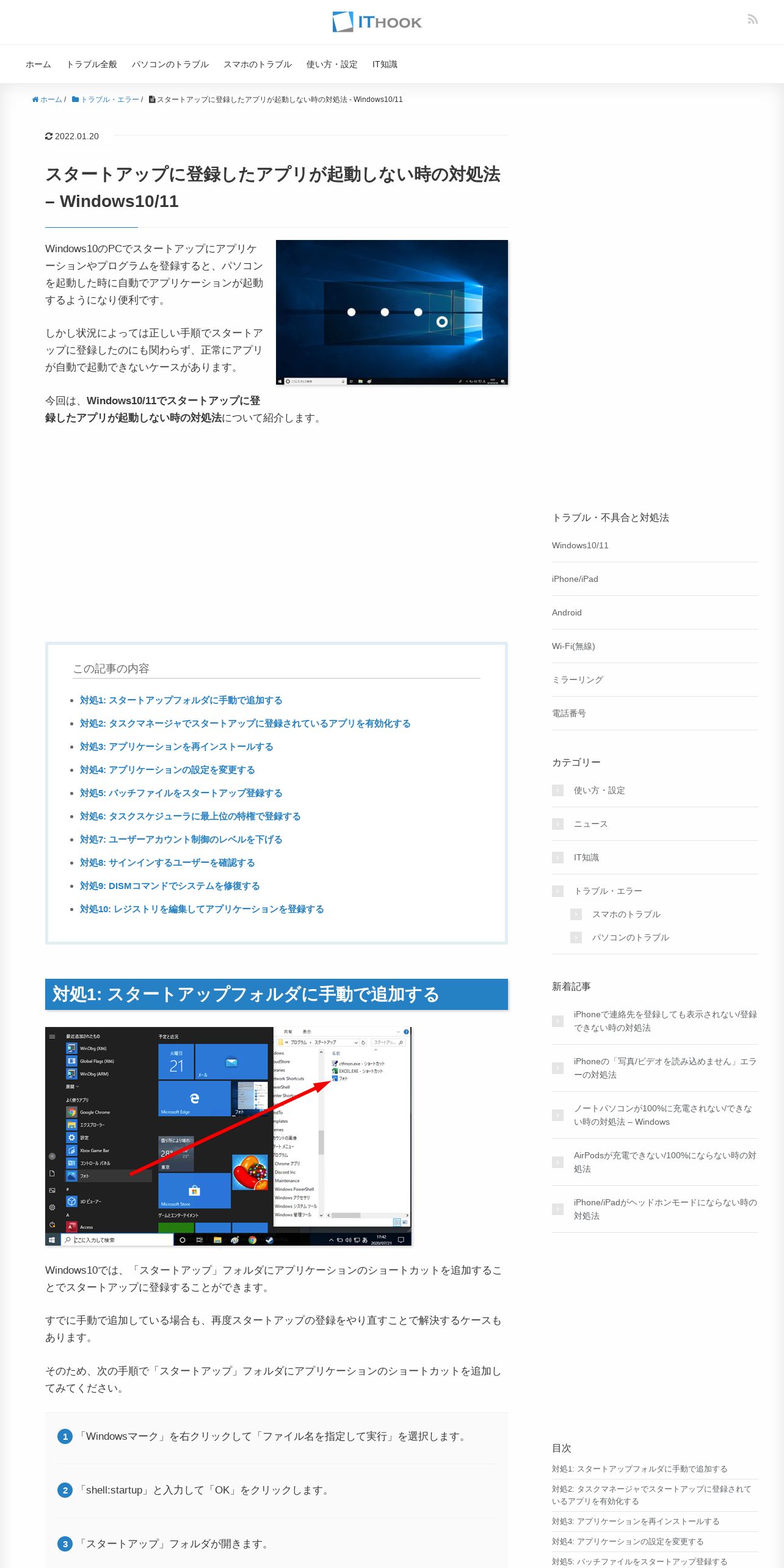The image size is (784, 1568).
Task: Open Windows10/11 in sidebar trouble list
Action: [580, 545]
